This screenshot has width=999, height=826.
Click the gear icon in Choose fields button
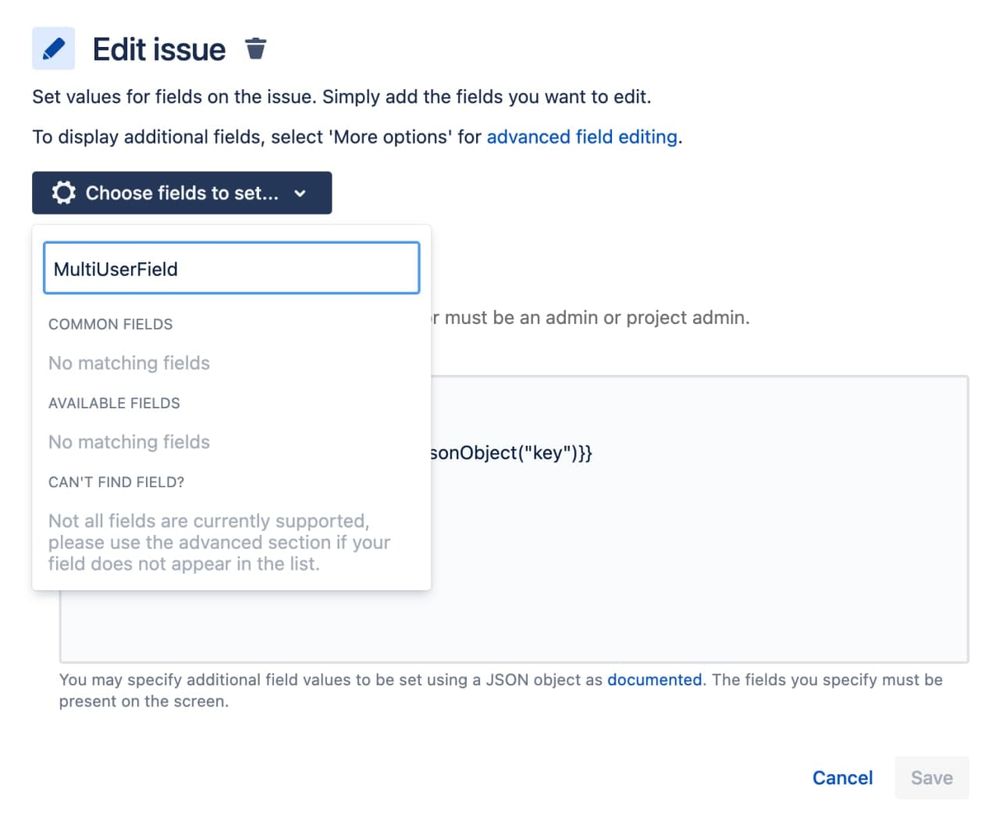pyautogui.click(x=64, y=192)
